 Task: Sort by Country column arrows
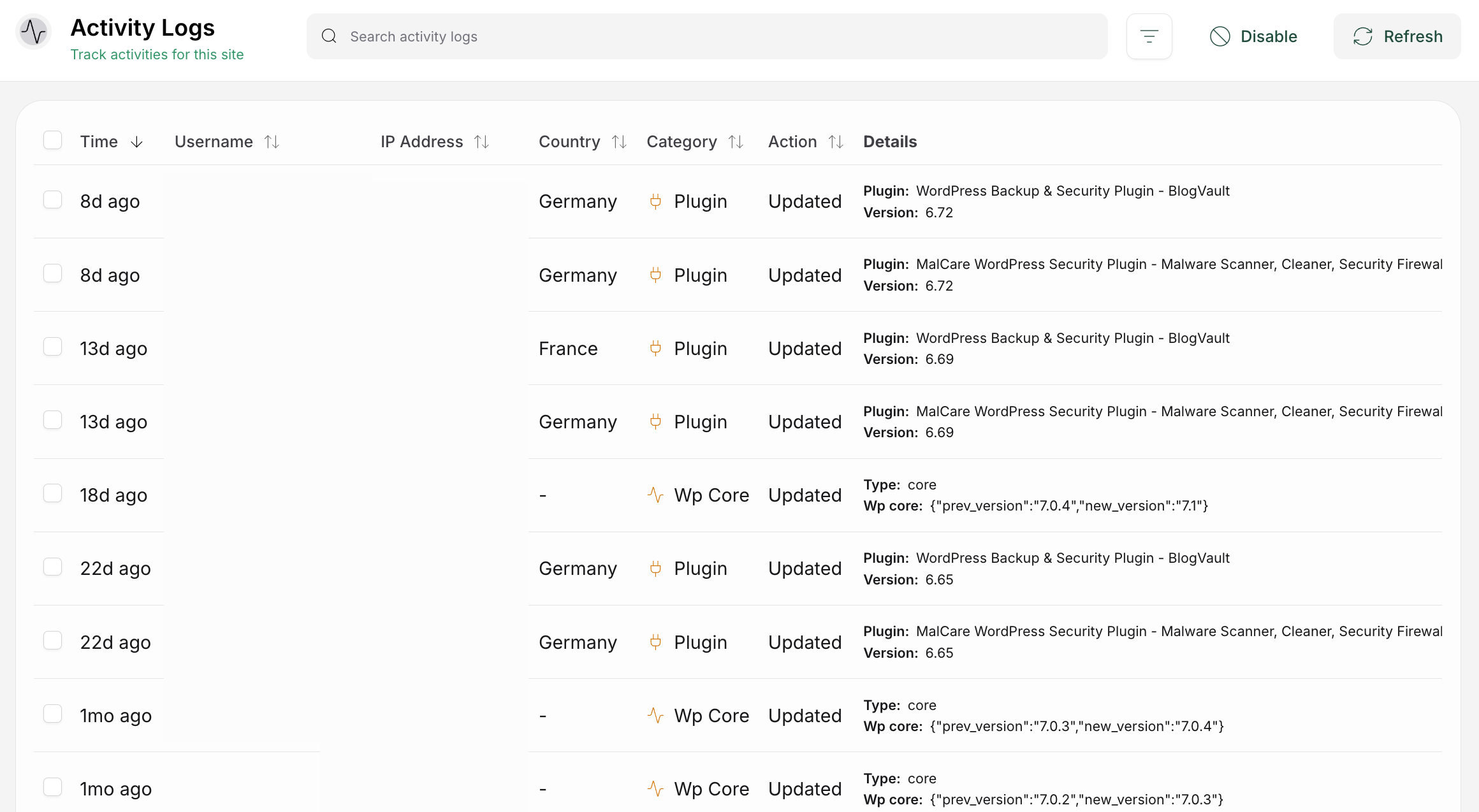619,142
